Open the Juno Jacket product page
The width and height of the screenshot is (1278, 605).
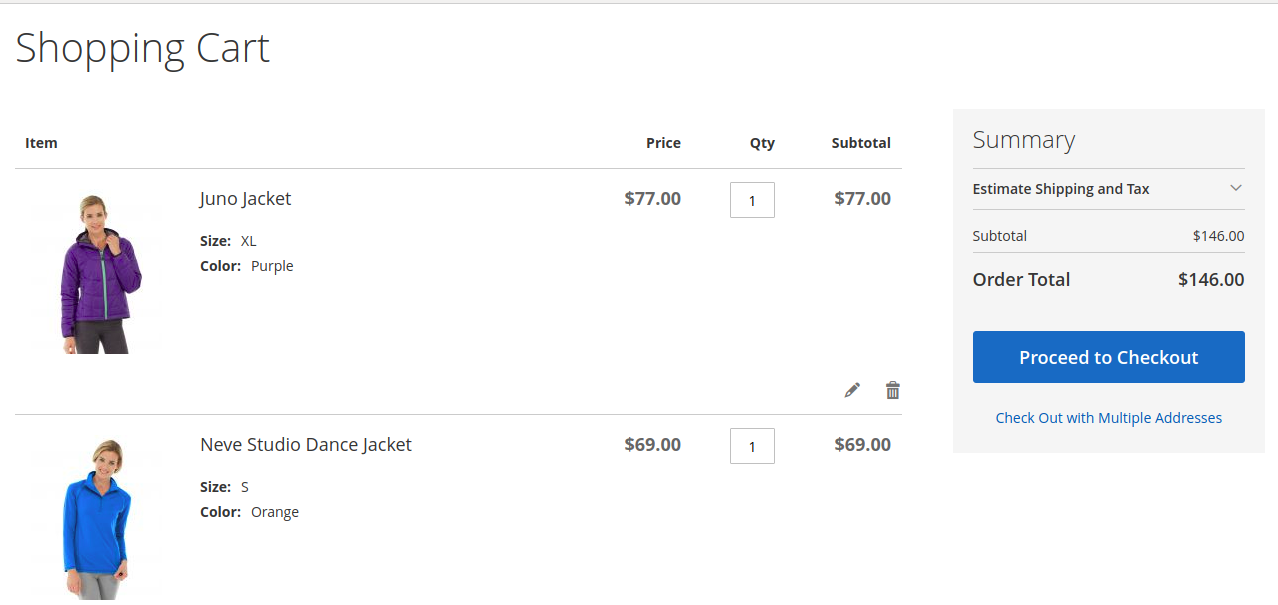(245, 198)
